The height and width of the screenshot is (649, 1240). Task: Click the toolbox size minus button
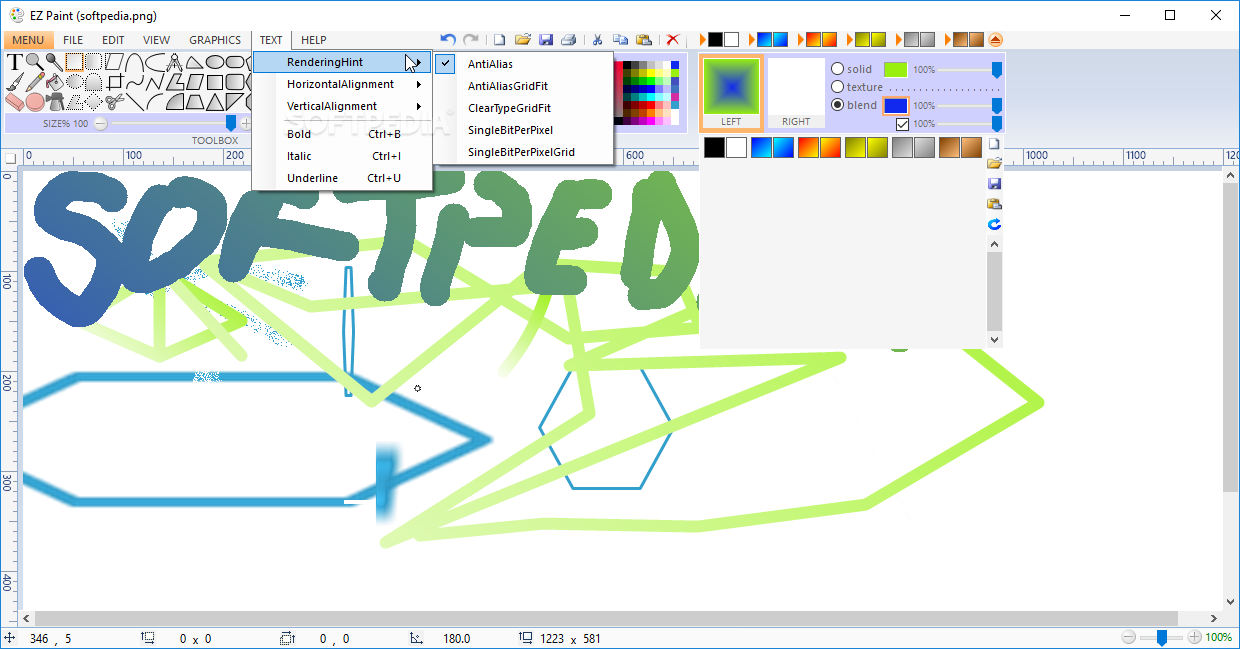100,123
